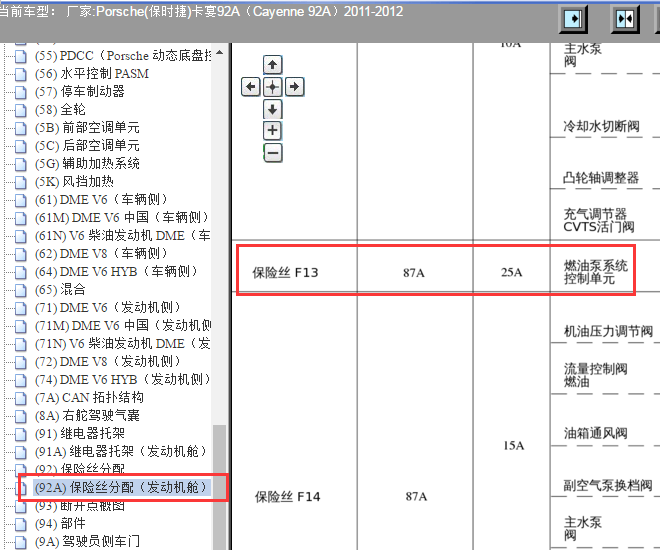Click document icon beside (7A) CAN 拓扑结构
The image size is (660, 550).
click(20, 398)
